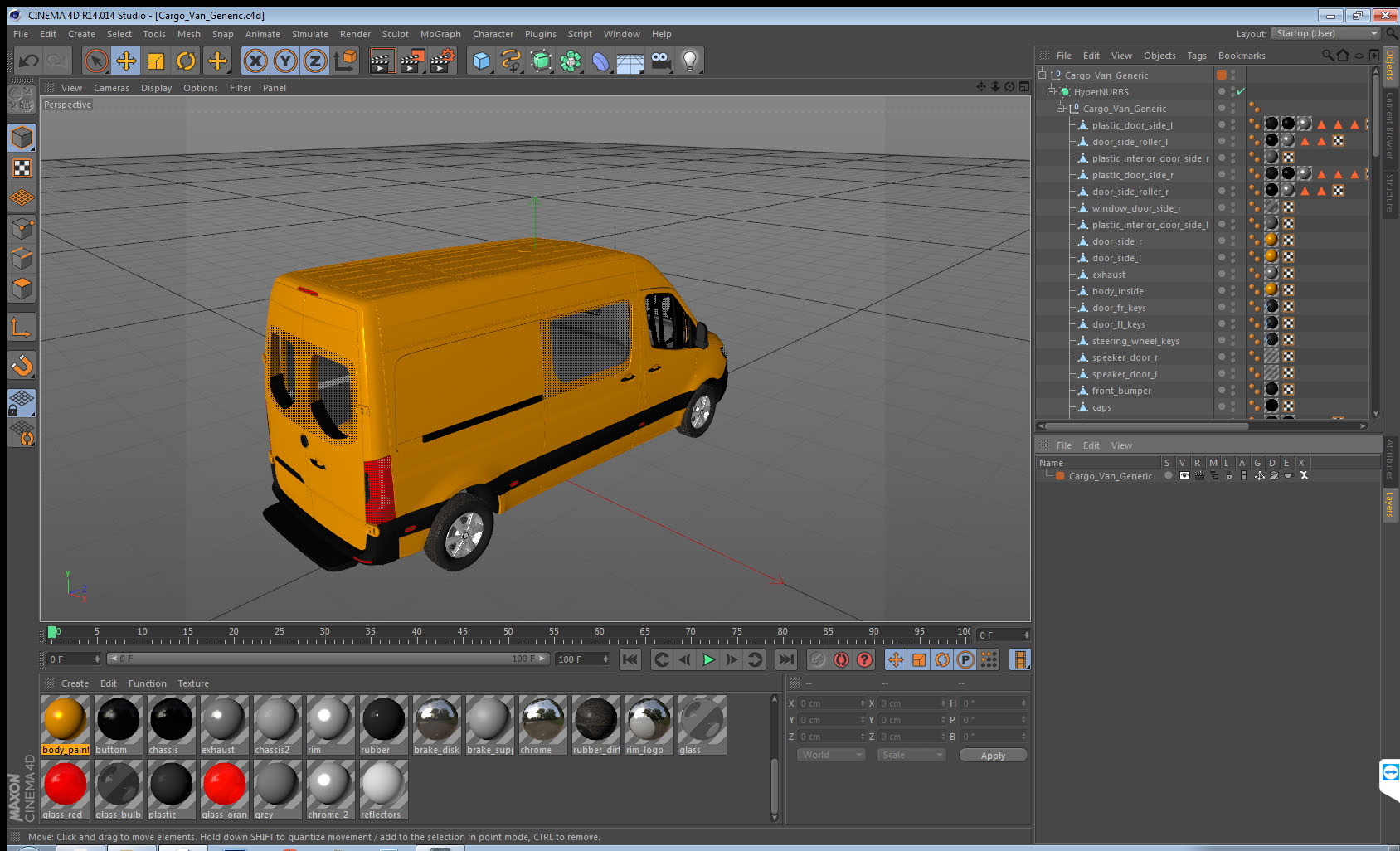This screenshot has height=851, width=1400.
Task: Open the Scale mode dropdown
Action: 911,755
